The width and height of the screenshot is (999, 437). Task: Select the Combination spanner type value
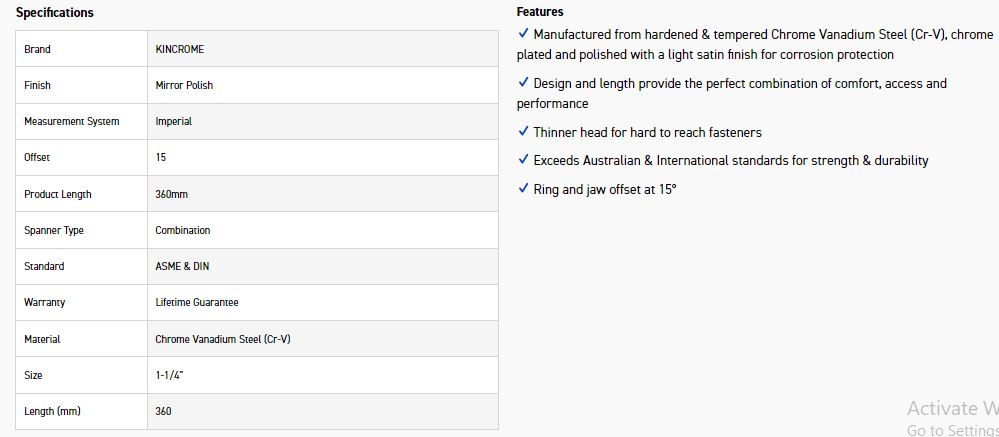(183, 230)
